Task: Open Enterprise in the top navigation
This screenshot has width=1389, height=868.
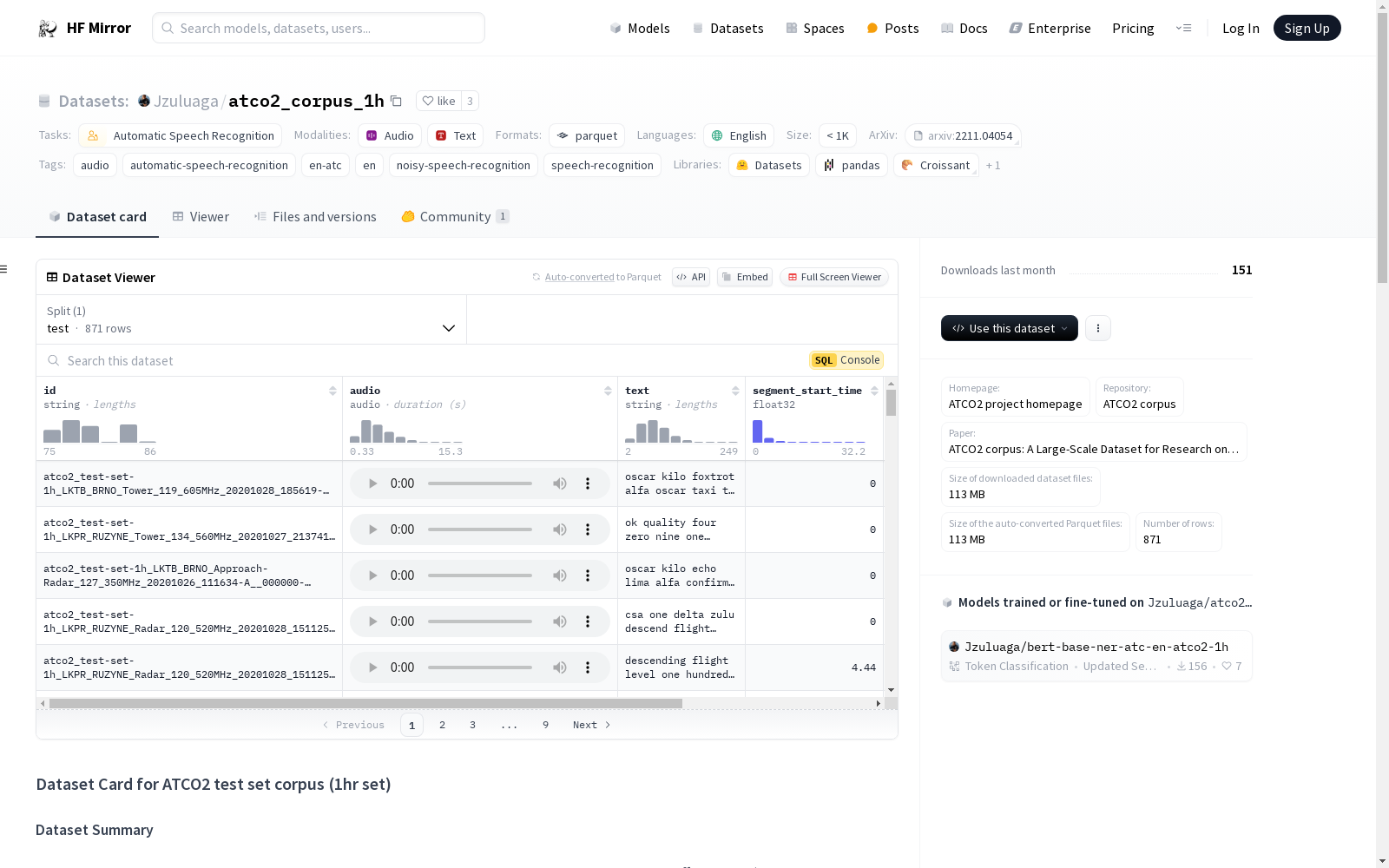Action: click(1050, 28)
